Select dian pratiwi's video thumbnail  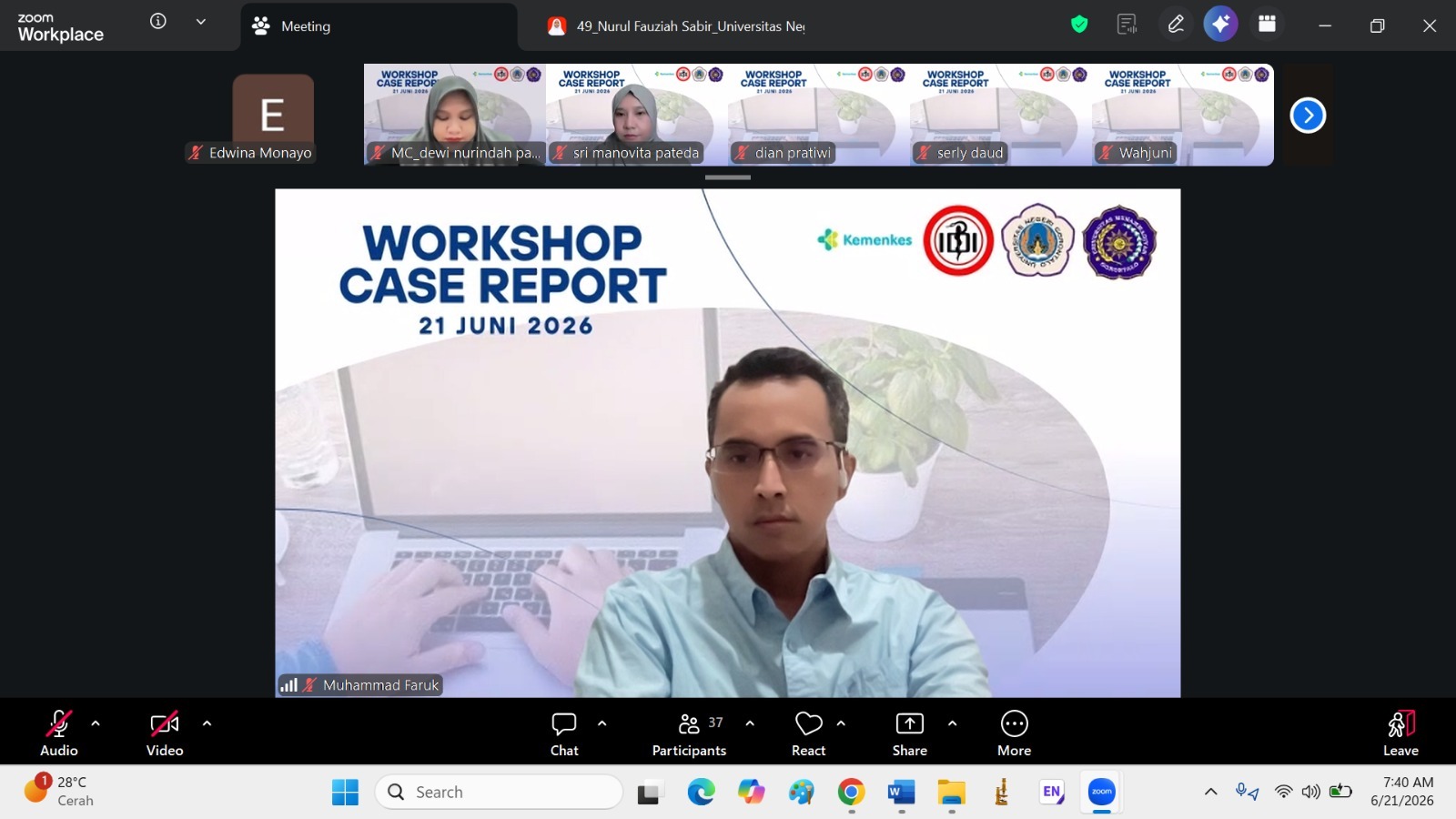coord(819,115)
